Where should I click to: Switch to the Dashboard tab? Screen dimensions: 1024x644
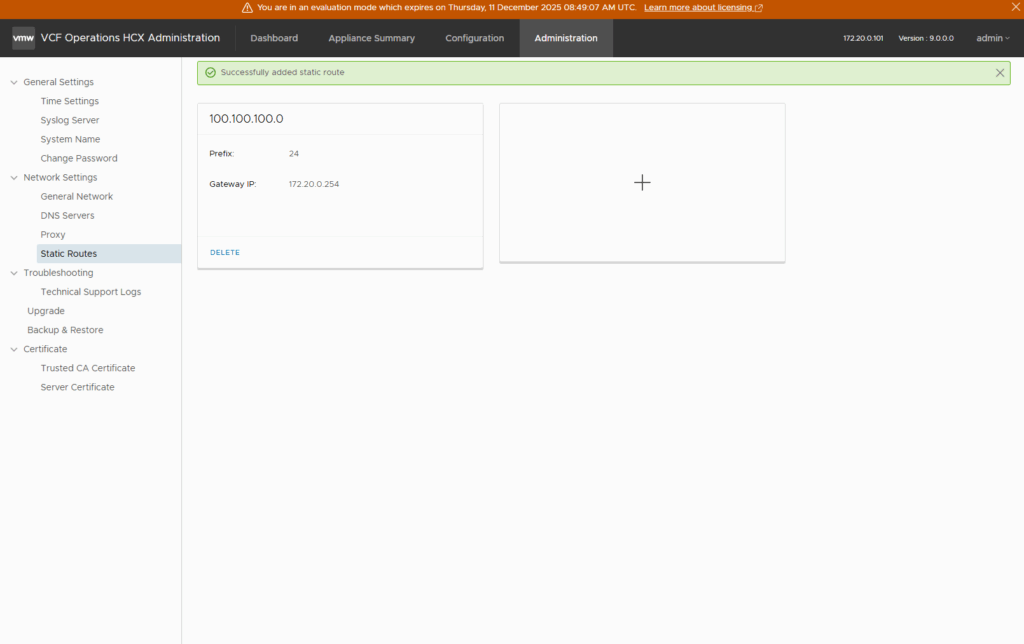pos(274,38)
